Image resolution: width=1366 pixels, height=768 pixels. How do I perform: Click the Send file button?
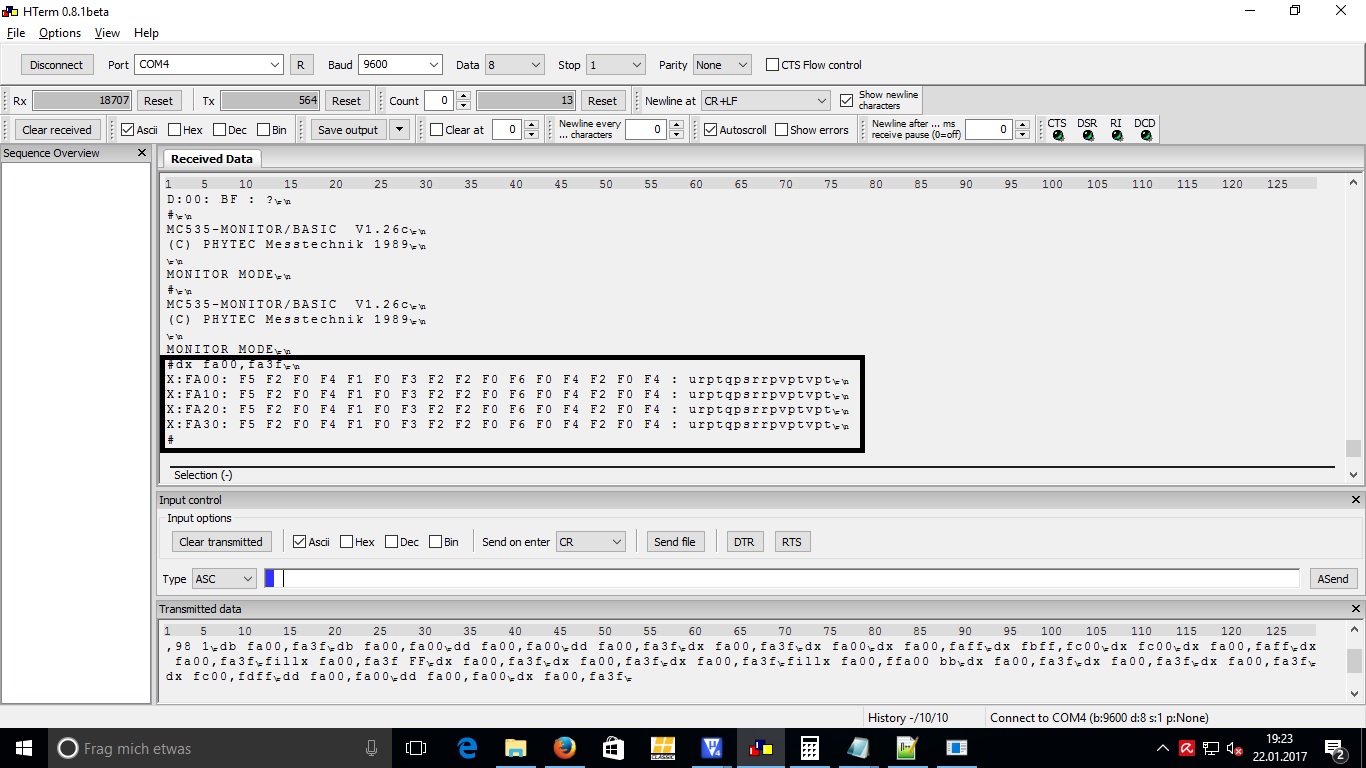(675, 542)
